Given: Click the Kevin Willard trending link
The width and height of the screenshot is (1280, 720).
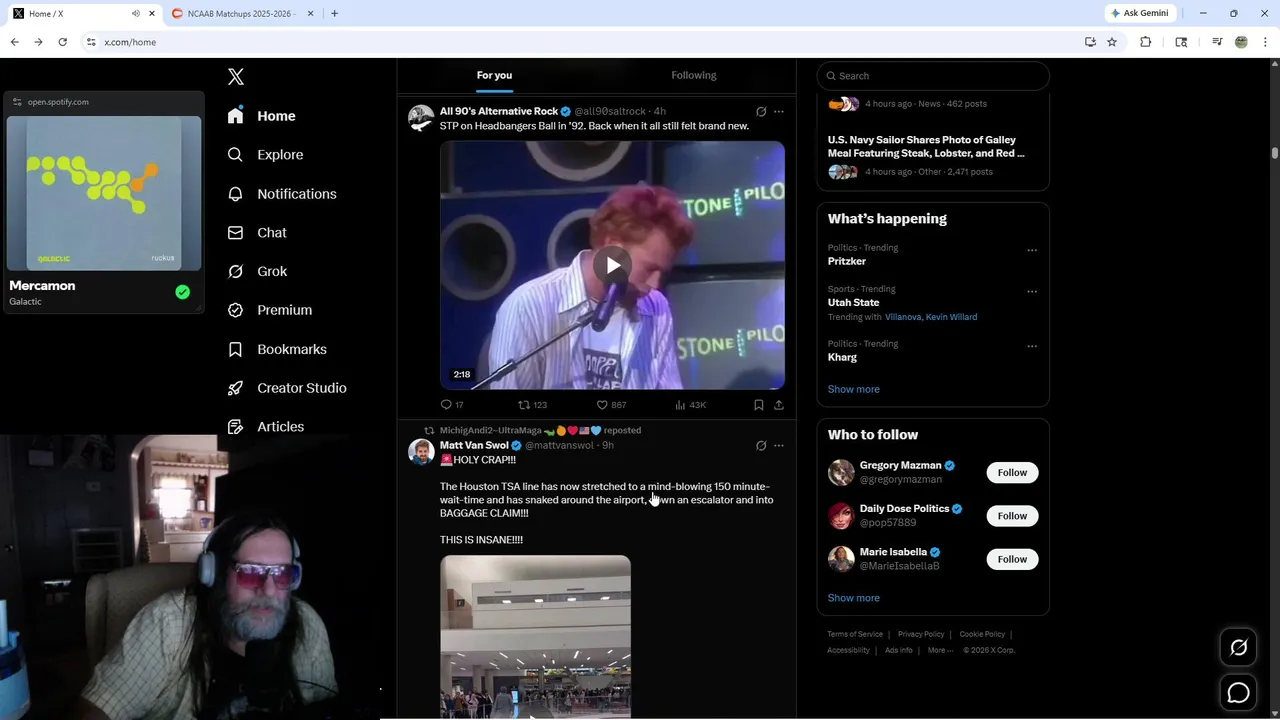Looking at the screenshot, I should 951,317.
